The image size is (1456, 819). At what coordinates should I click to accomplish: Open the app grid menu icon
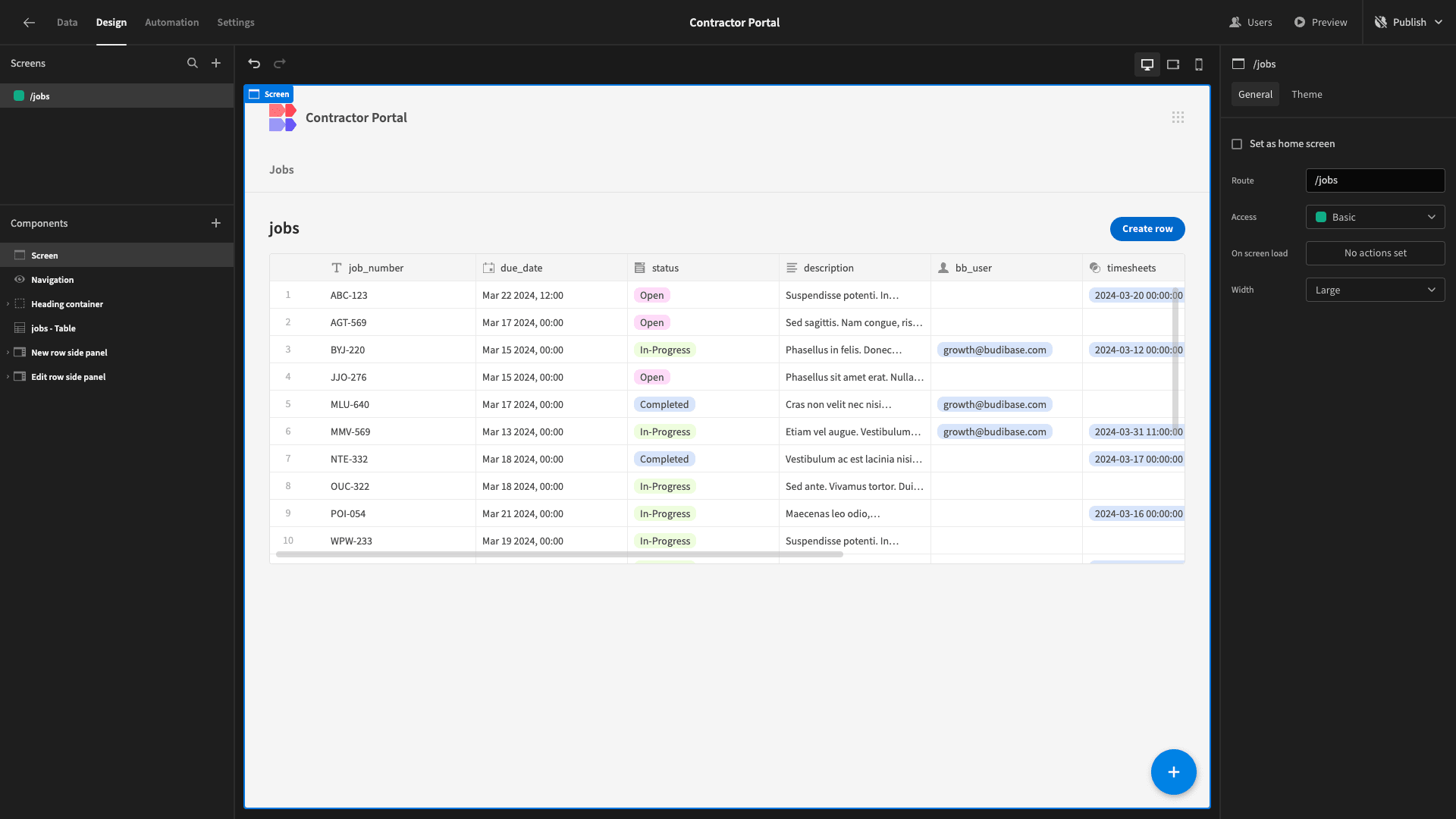[x=1178, y=118]
